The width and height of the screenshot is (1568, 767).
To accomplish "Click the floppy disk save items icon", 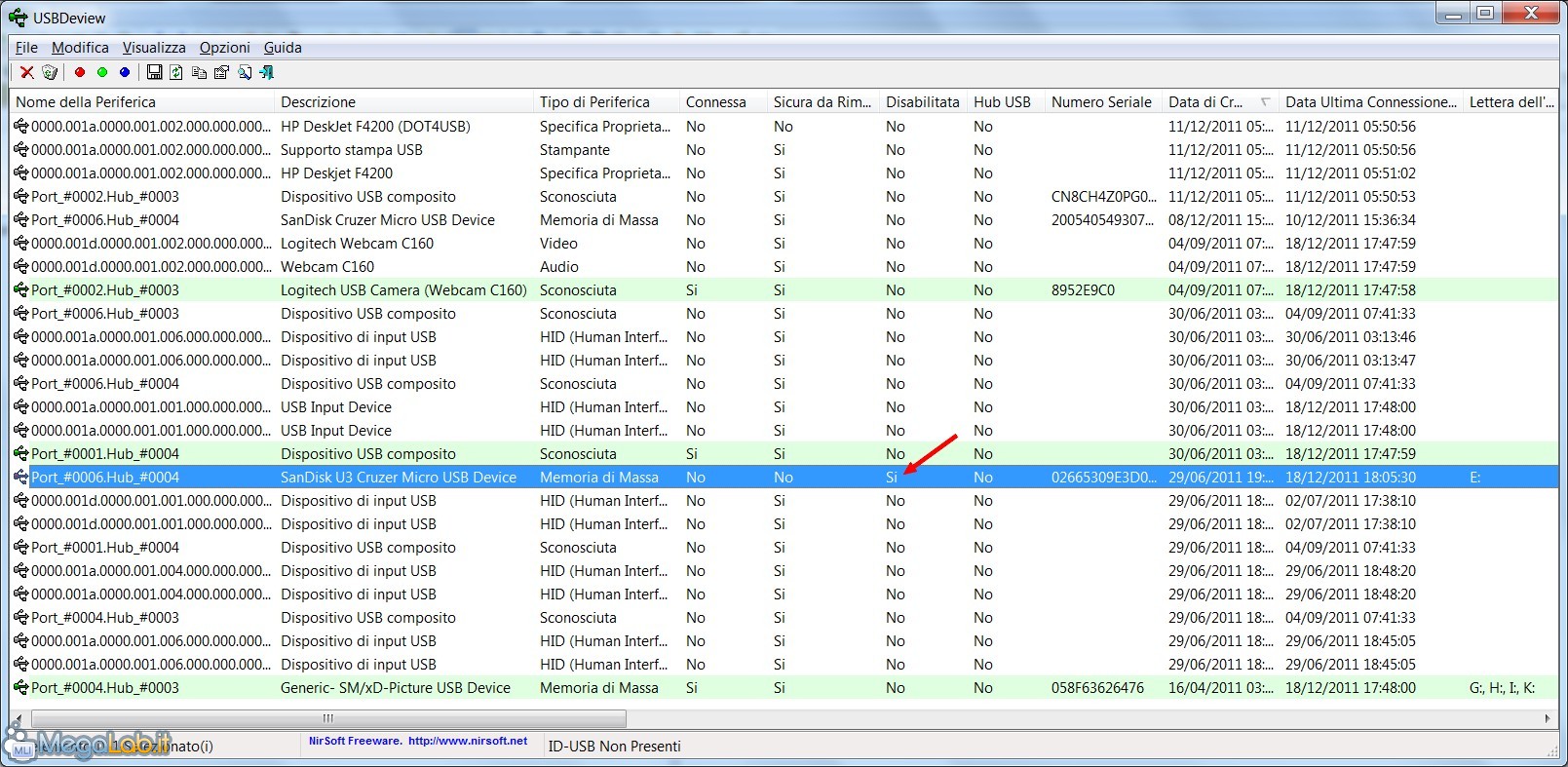I will (154, 72).
